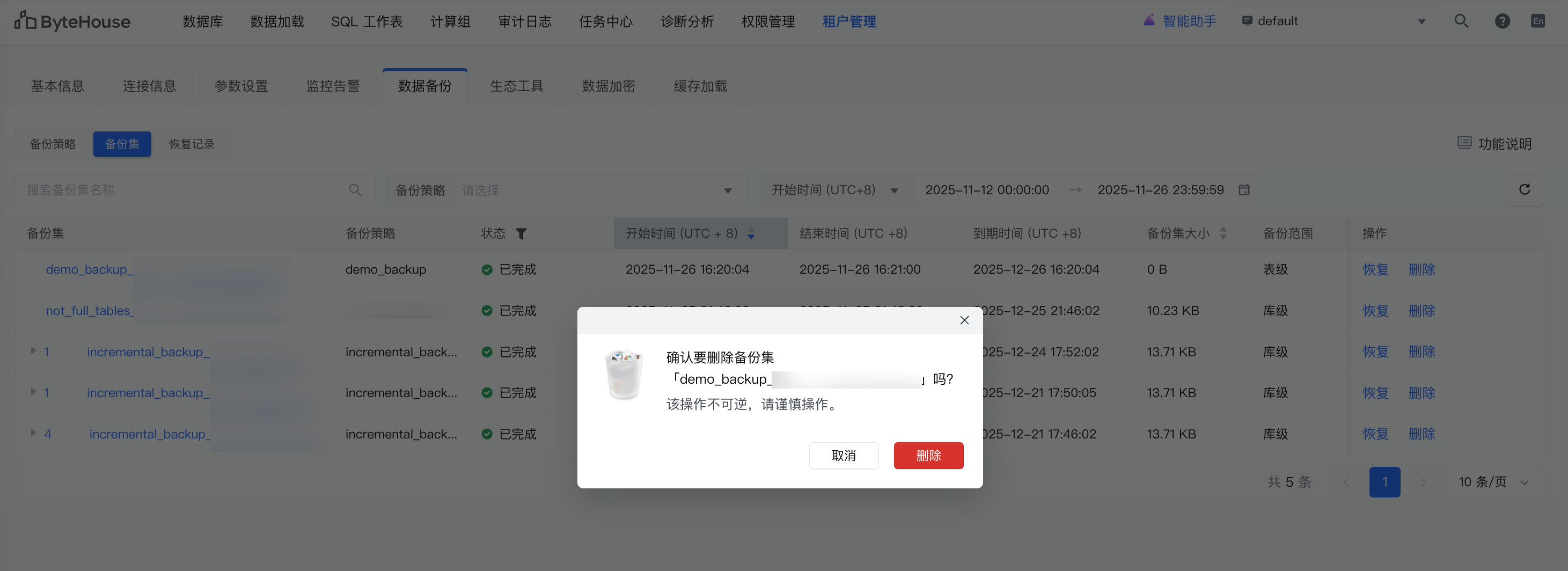Click the ByteHouse logo
The width and height of the screenshot is (1568, 571).
72,21
